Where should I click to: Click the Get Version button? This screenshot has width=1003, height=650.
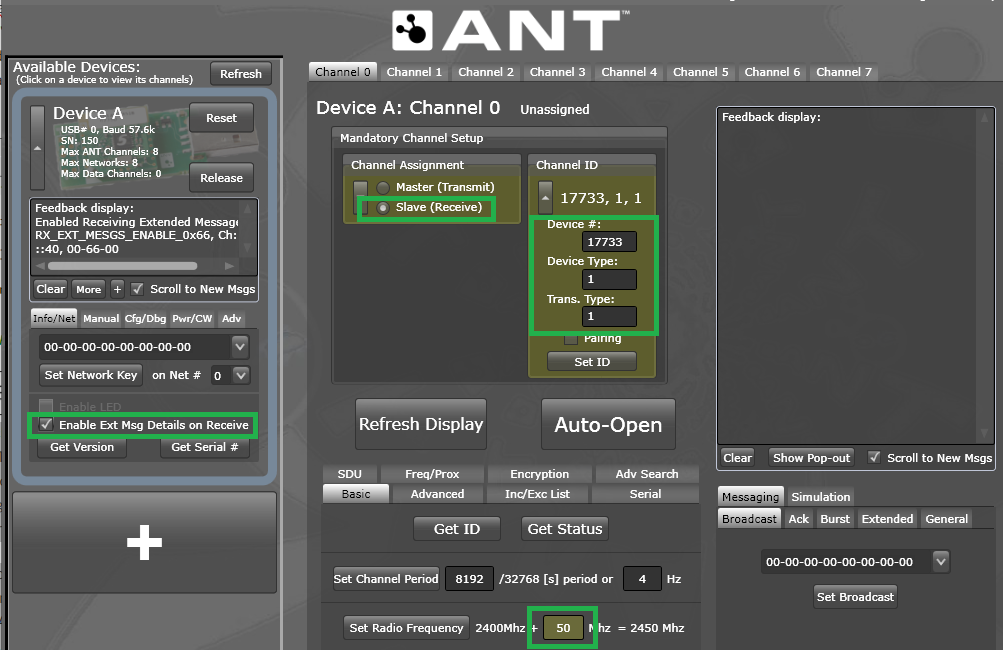(x=82, y=447)
